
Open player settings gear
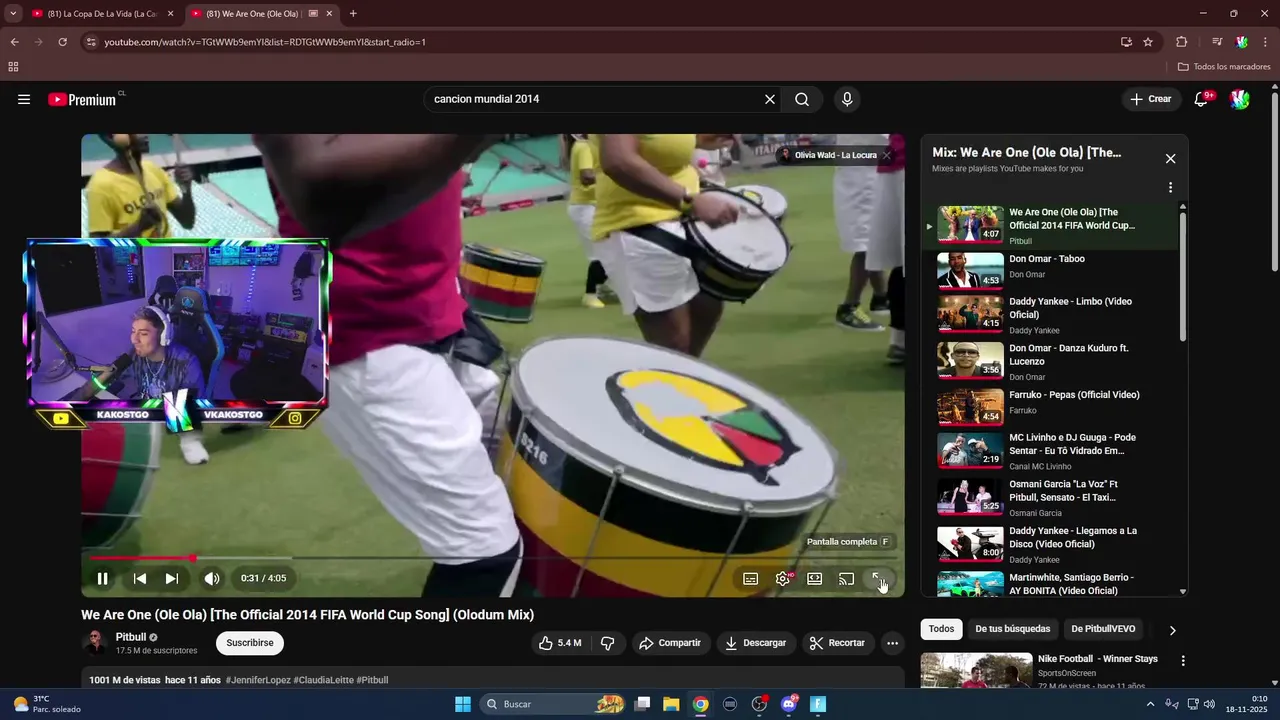(x=783, y=578)
